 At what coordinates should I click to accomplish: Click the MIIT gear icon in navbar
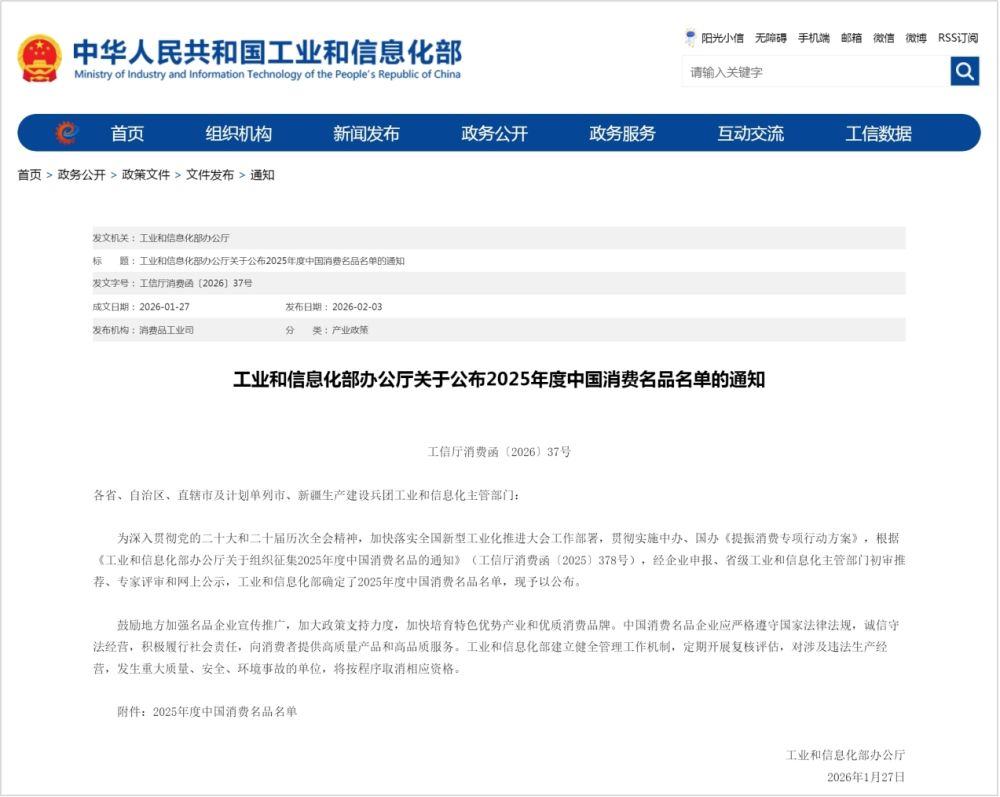click(x=66, y=133)
